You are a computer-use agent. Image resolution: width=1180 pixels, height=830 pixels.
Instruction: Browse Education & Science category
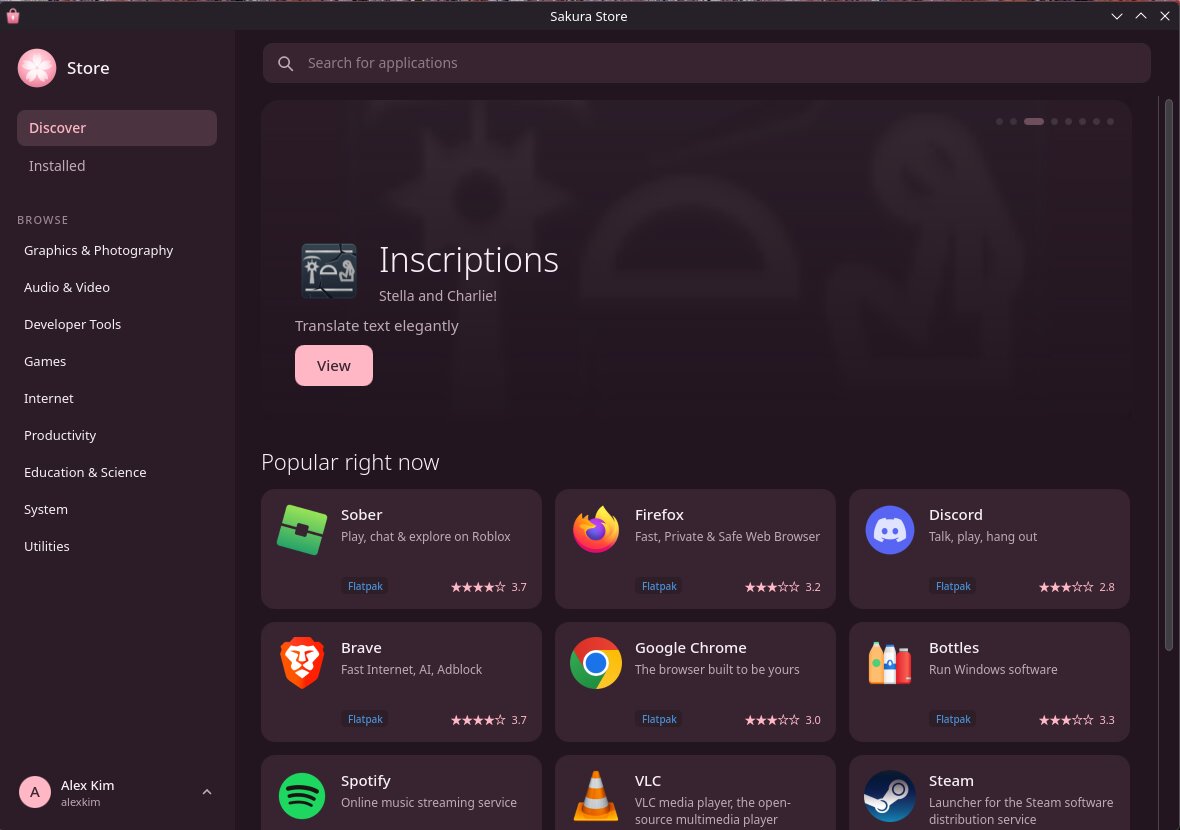117,473
